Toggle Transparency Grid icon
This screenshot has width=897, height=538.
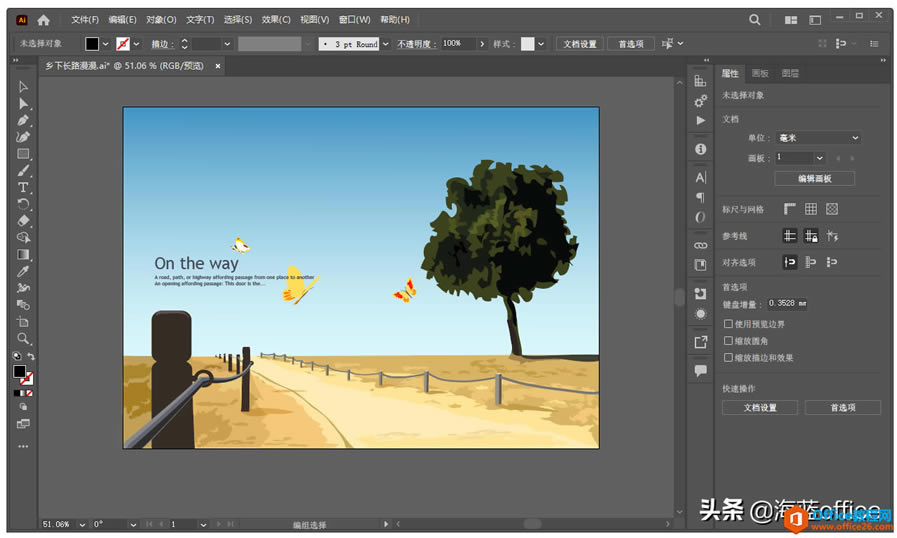coord(832,209)
